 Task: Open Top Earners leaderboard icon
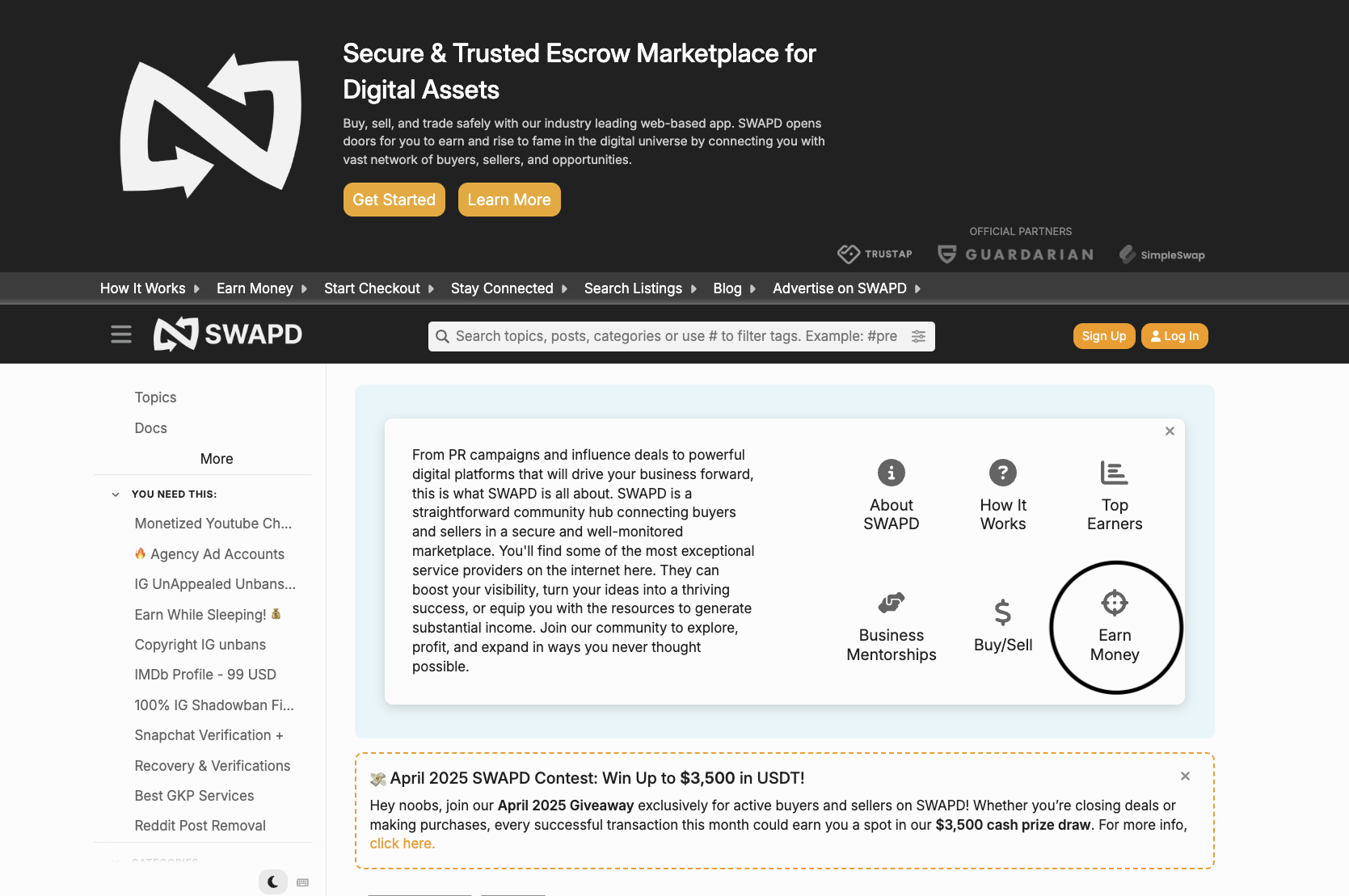point(1115,473)
